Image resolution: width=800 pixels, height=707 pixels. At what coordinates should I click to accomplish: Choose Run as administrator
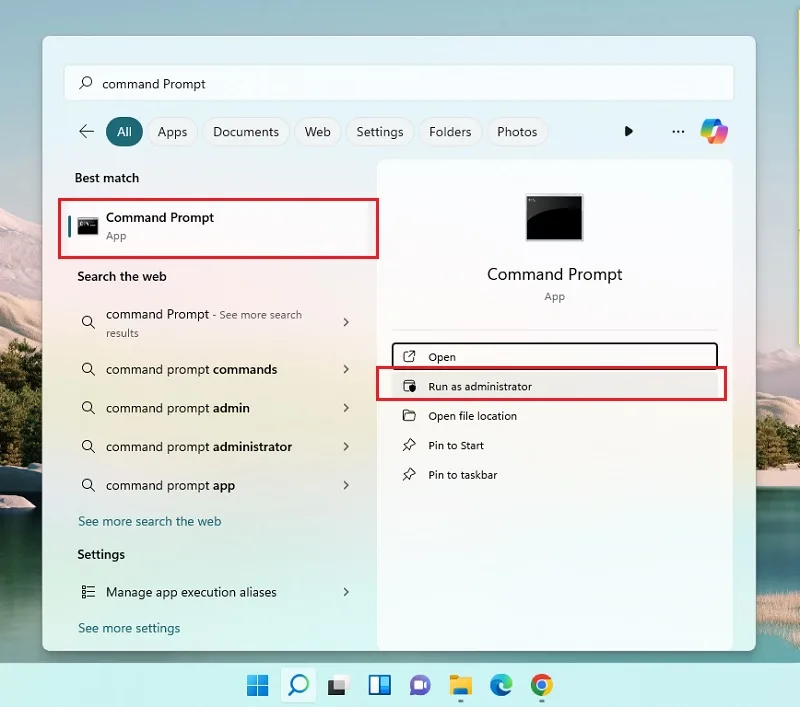pos(555,386)
